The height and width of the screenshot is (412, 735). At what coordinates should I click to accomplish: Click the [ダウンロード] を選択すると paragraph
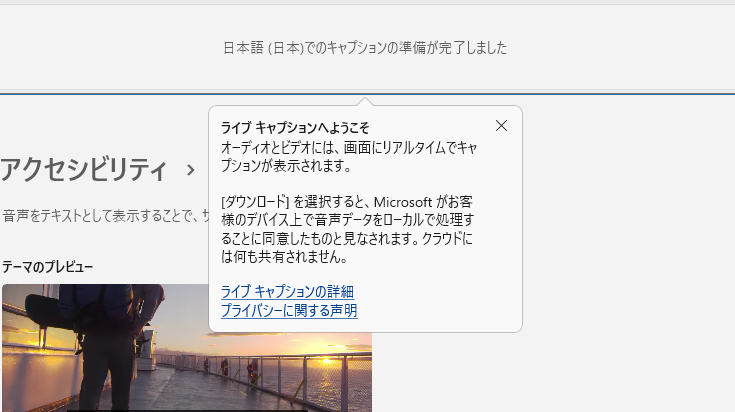tap(347, 229)
